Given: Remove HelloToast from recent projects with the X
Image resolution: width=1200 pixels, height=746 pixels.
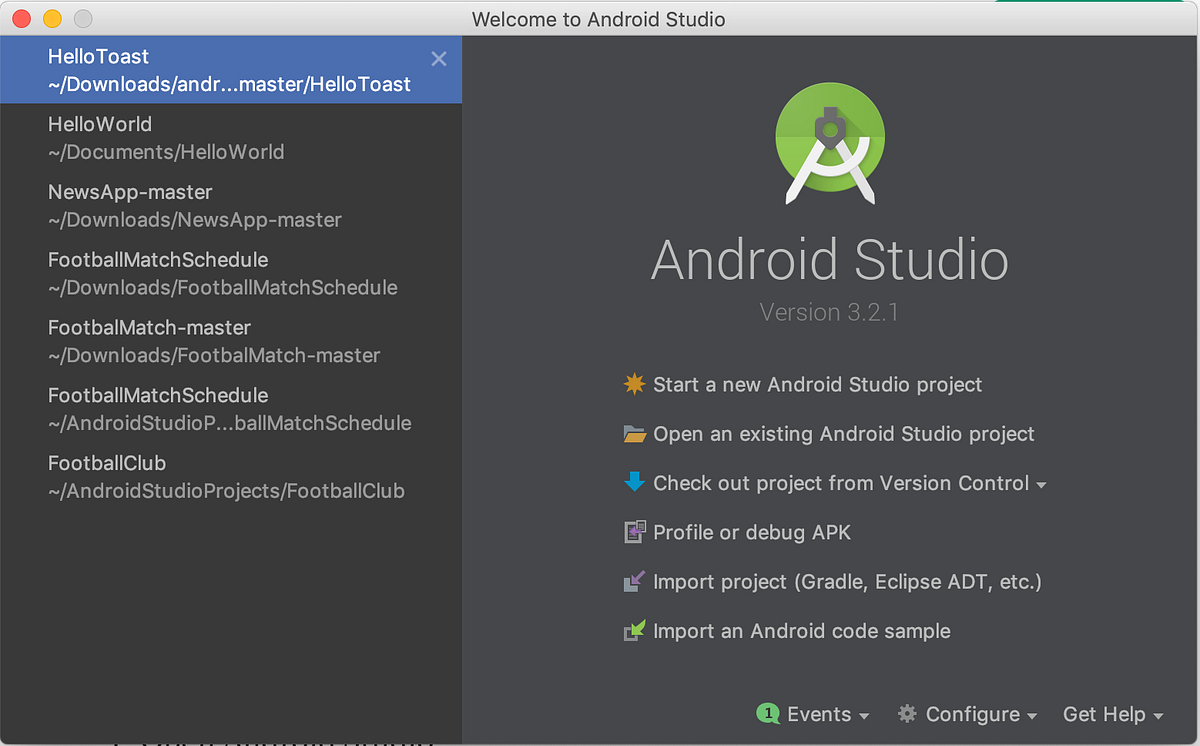Looking at the screenshot, I should click(438, 58).
